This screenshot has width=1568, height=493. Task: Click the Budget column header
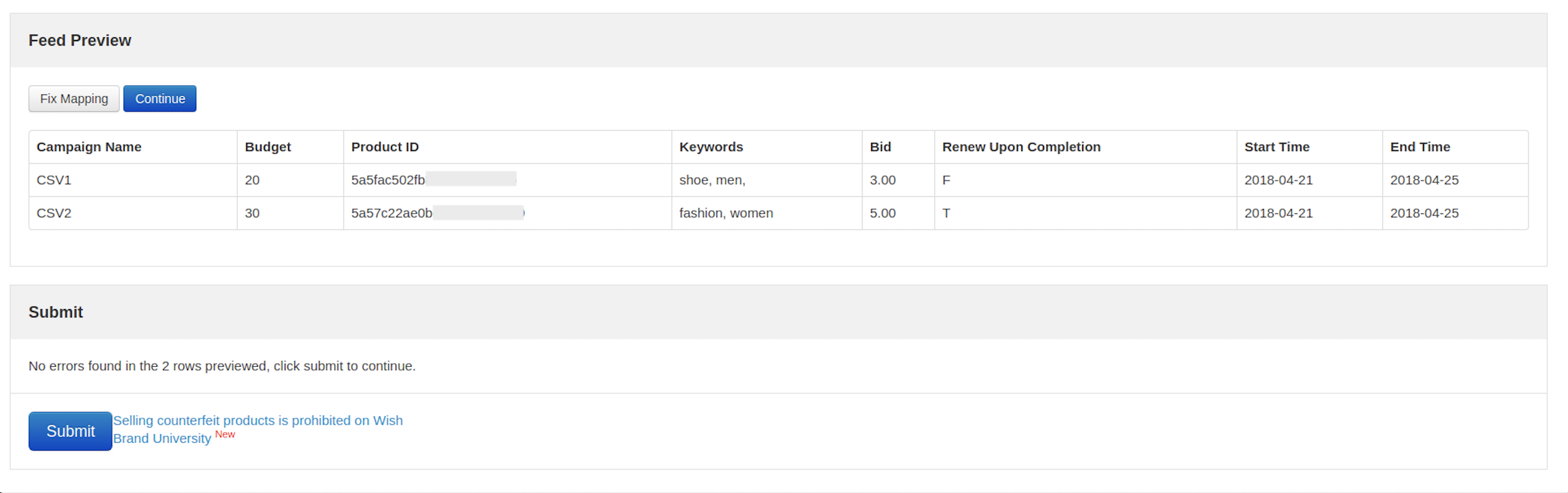tap(268, 146)
